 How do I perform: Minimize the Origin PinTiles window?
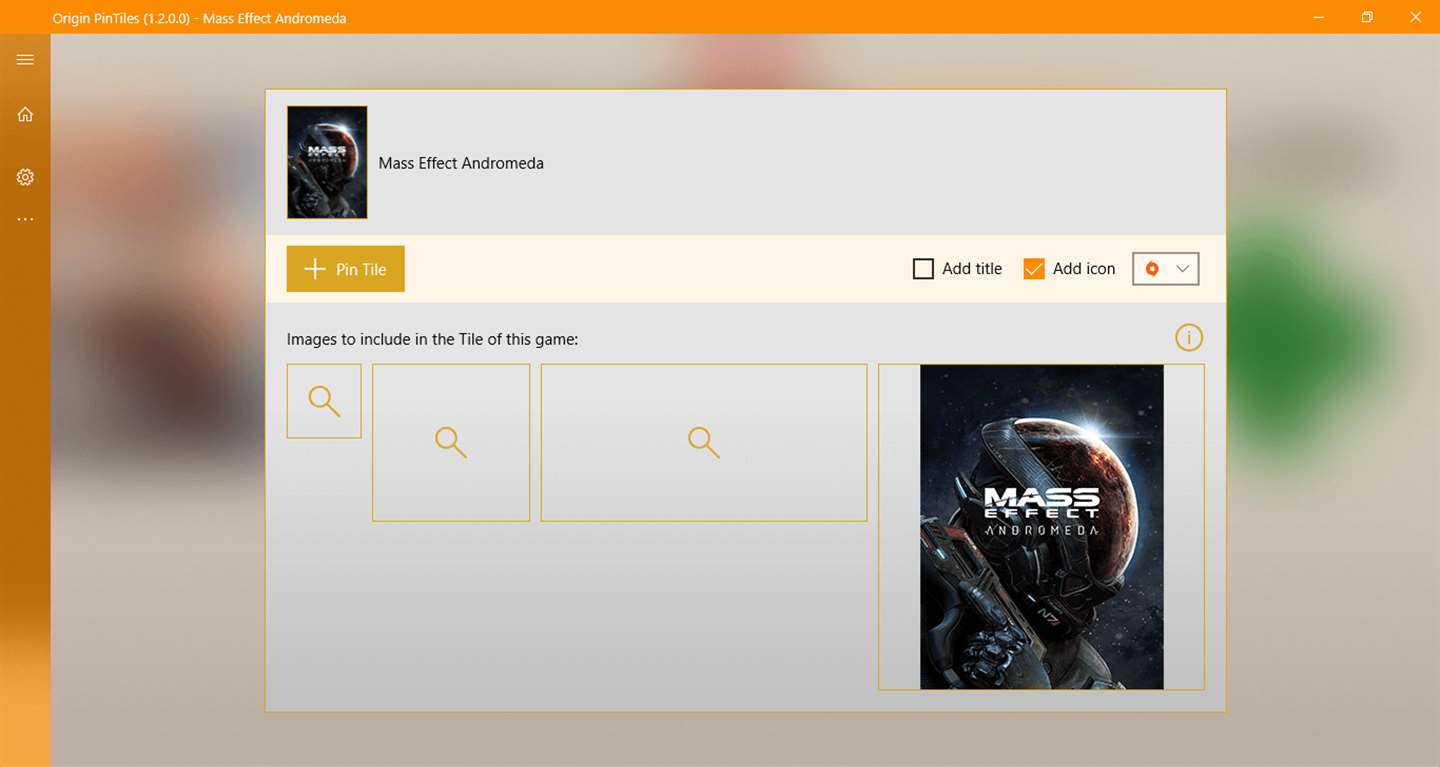click(1319, 17)
